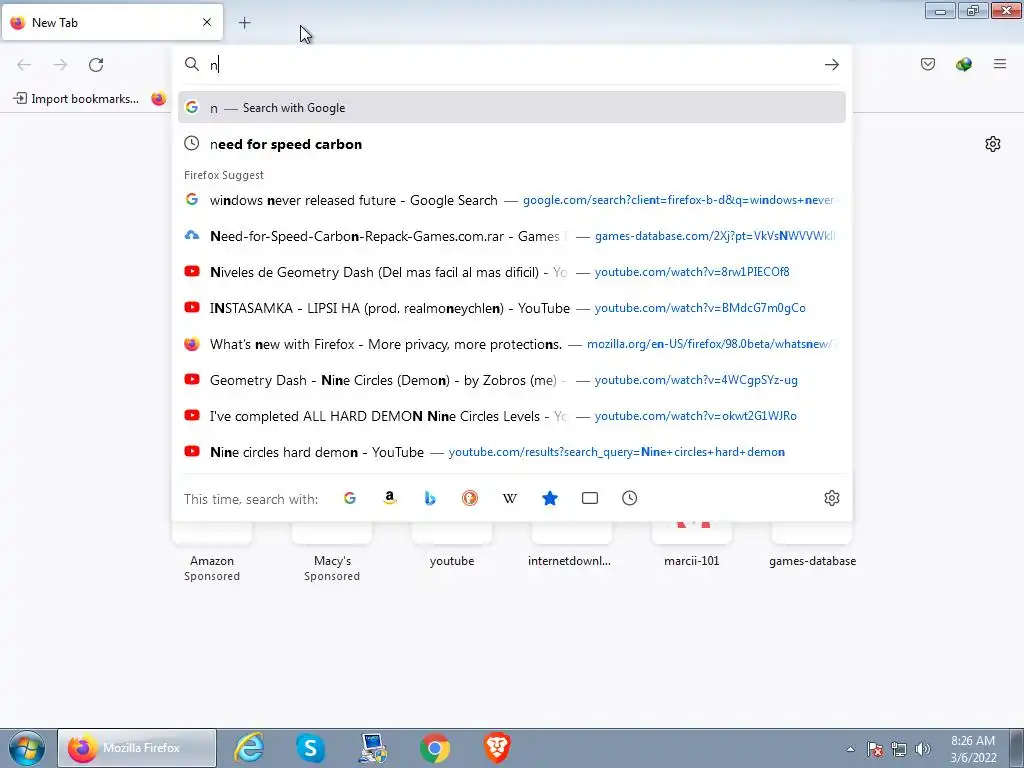Click Import bookmarks in bookmarks toolbar
The image size is (1024, 768).
[x=76, y=99]
